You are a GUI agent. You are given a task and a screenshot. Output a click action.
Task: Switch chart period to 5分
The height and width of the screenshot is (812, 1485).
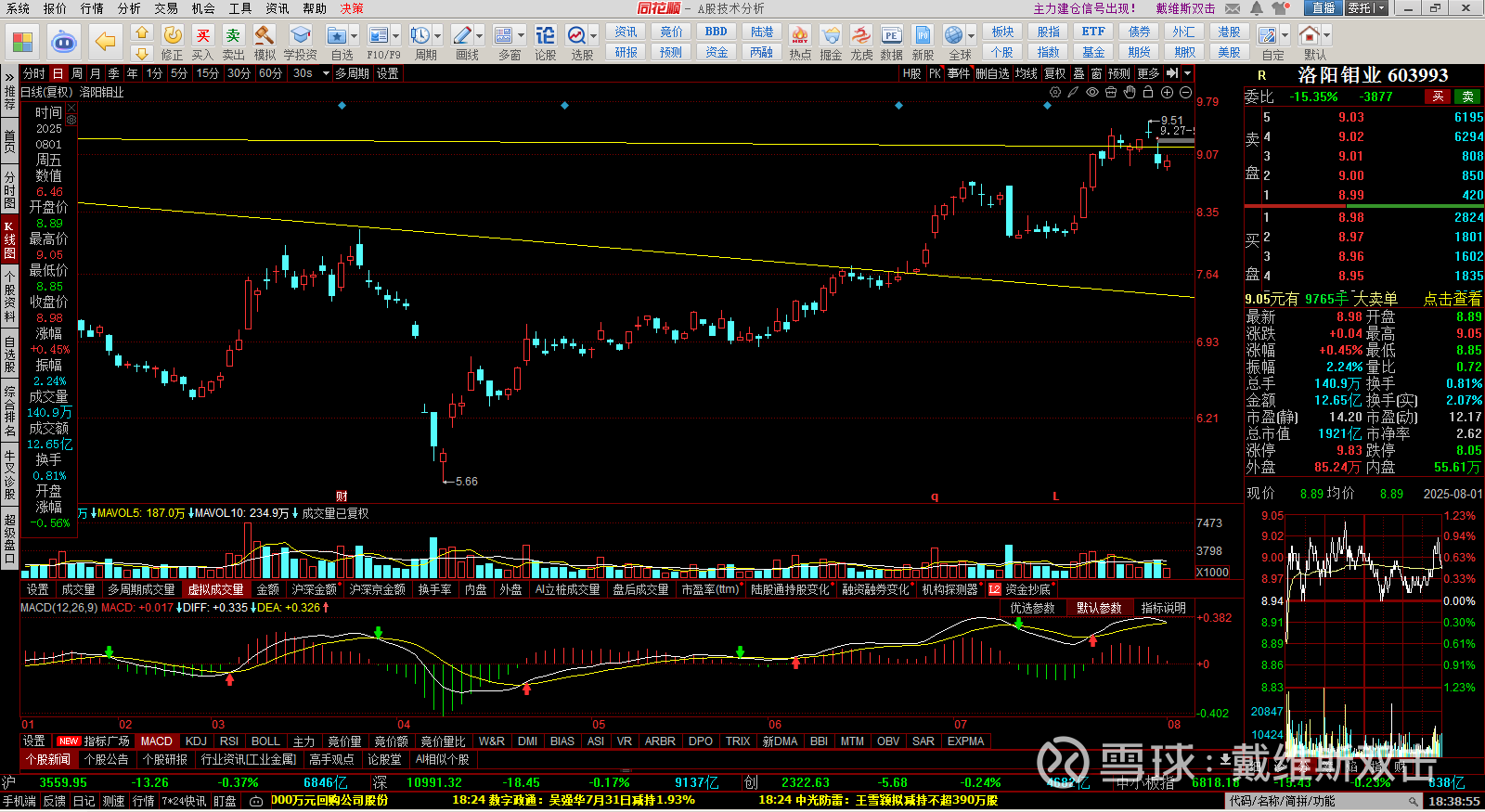click(178, 73)
